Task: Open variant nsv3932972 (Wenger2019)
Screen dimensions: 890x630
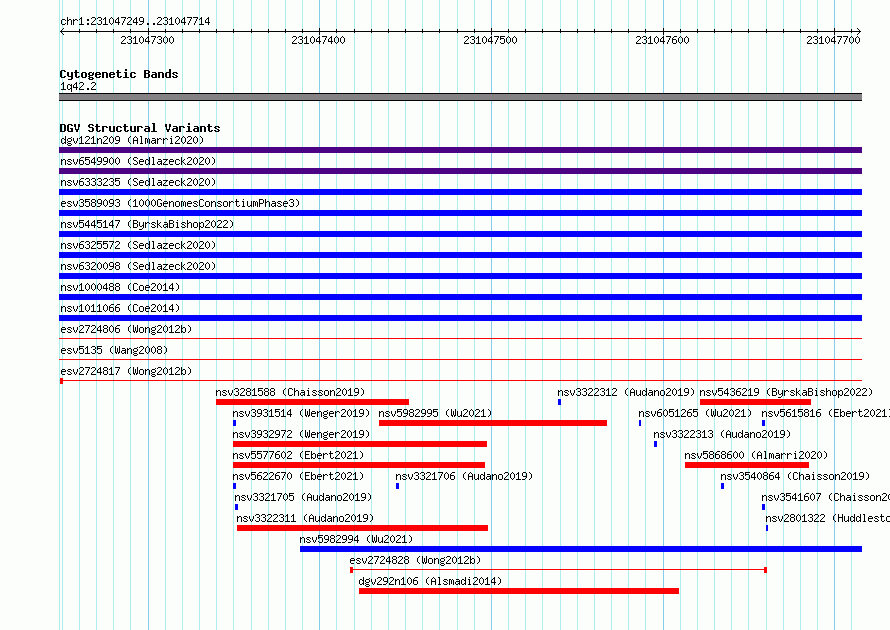Action: pyautogui.click(x=301, y=434)
